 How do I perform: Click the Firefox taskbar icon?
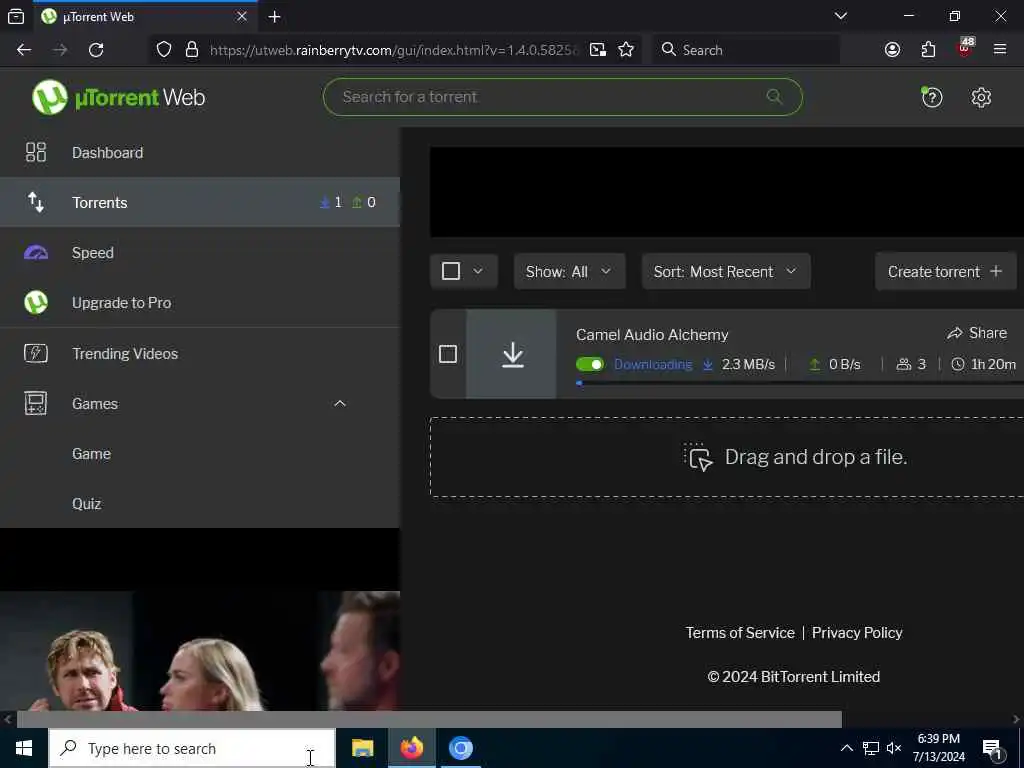(411, 748)
